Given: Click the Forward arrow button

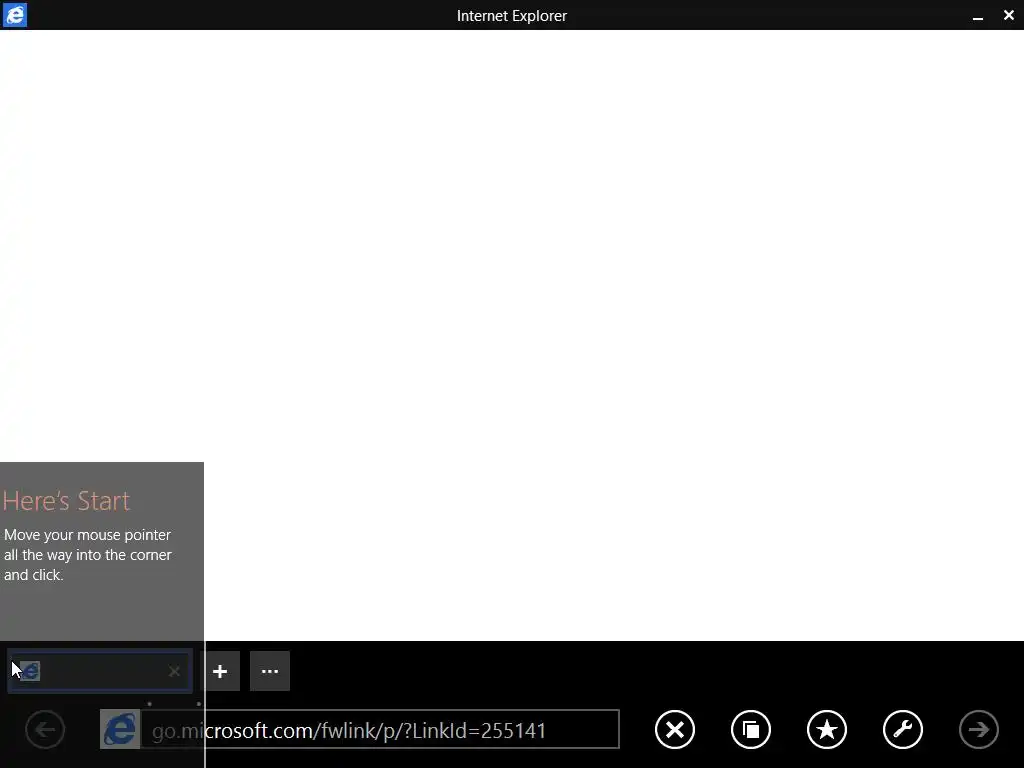Looking at the screenshot, I should (978, 729).
